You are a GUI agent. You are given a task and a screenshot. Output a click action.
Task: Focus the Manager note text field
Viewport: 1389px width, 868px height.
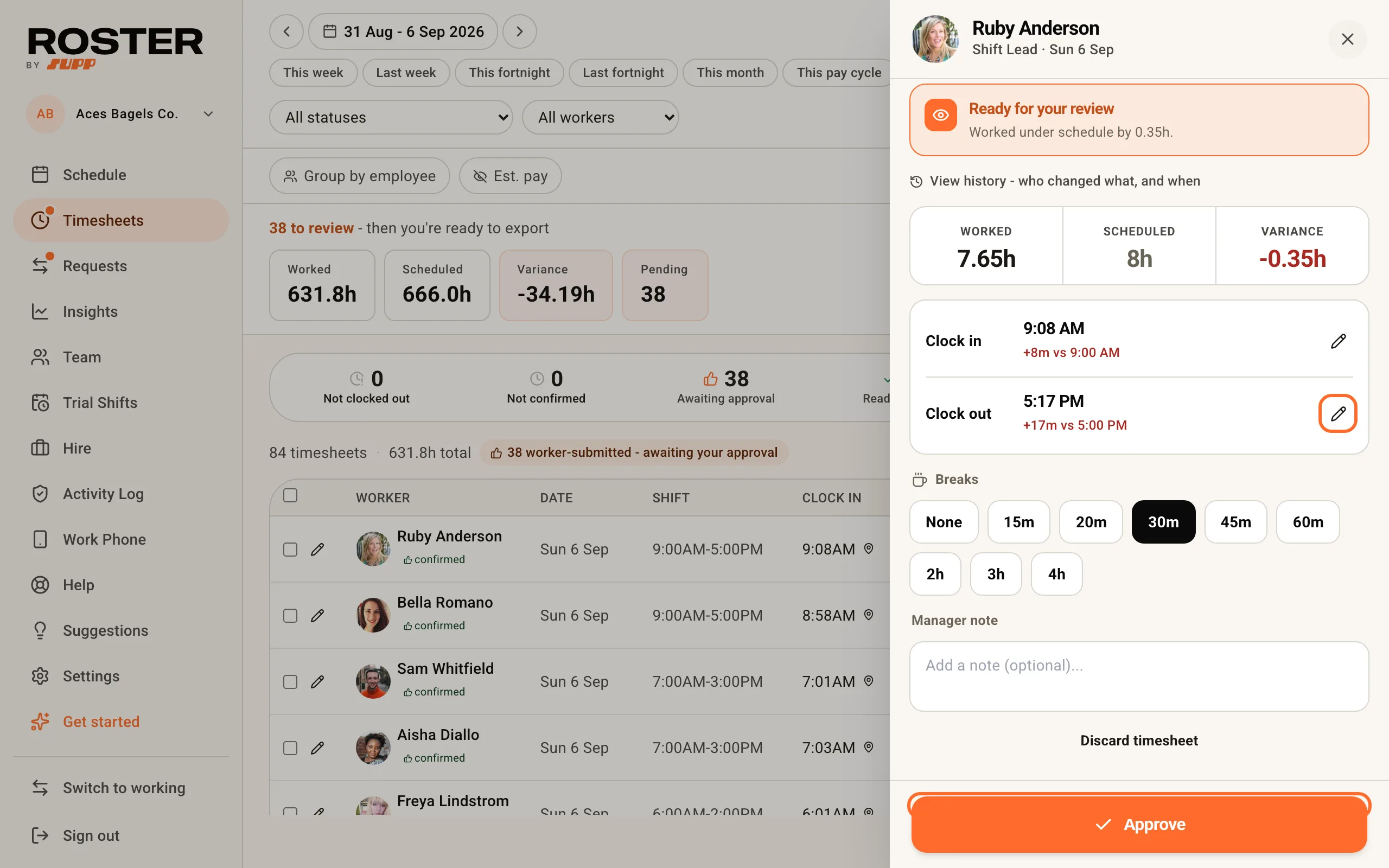coord(1139,676)
